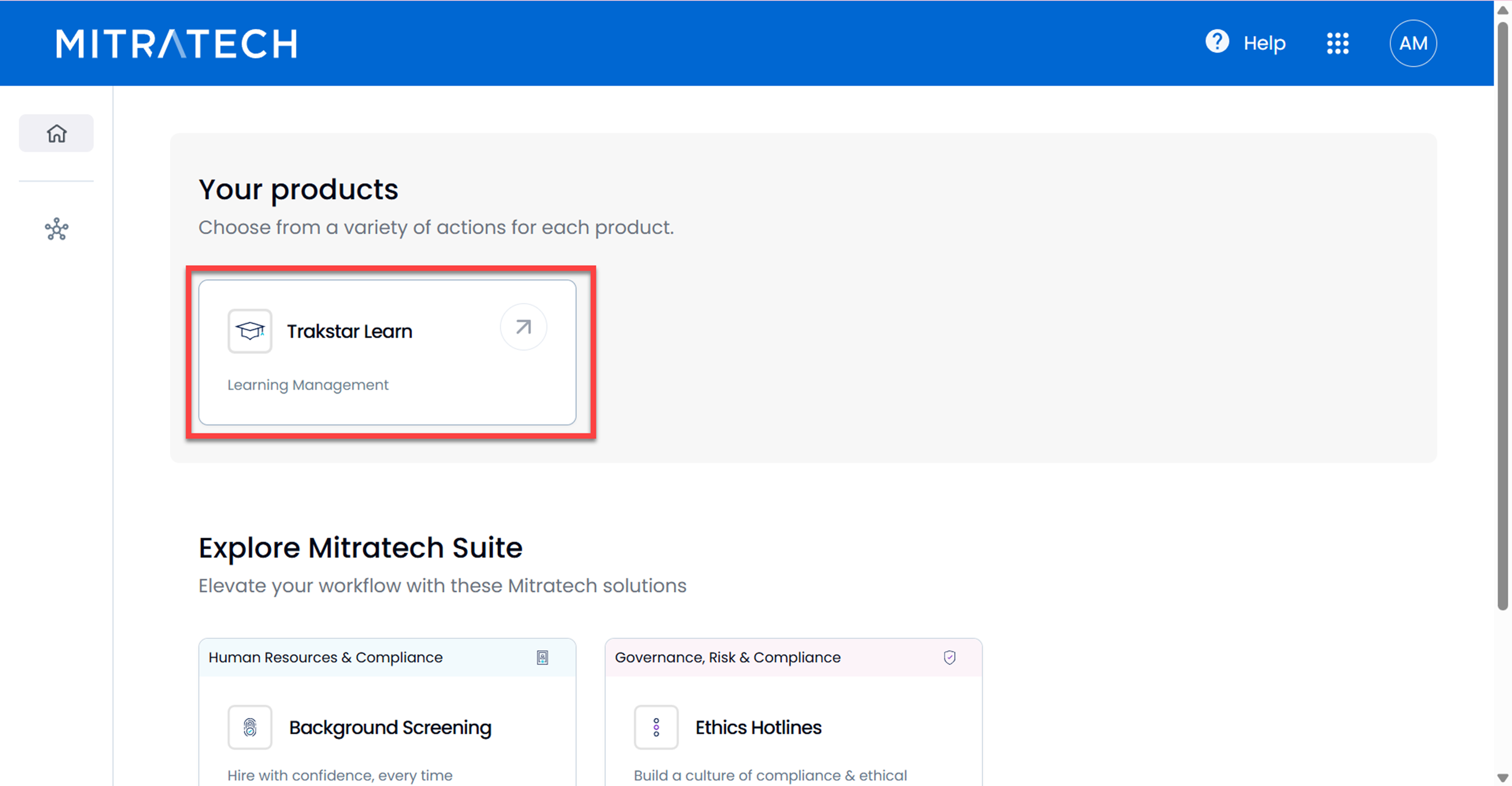The image size is (1512, 786).
Task: Select the Ethics Hotlines heading
Action: point(758,728)
